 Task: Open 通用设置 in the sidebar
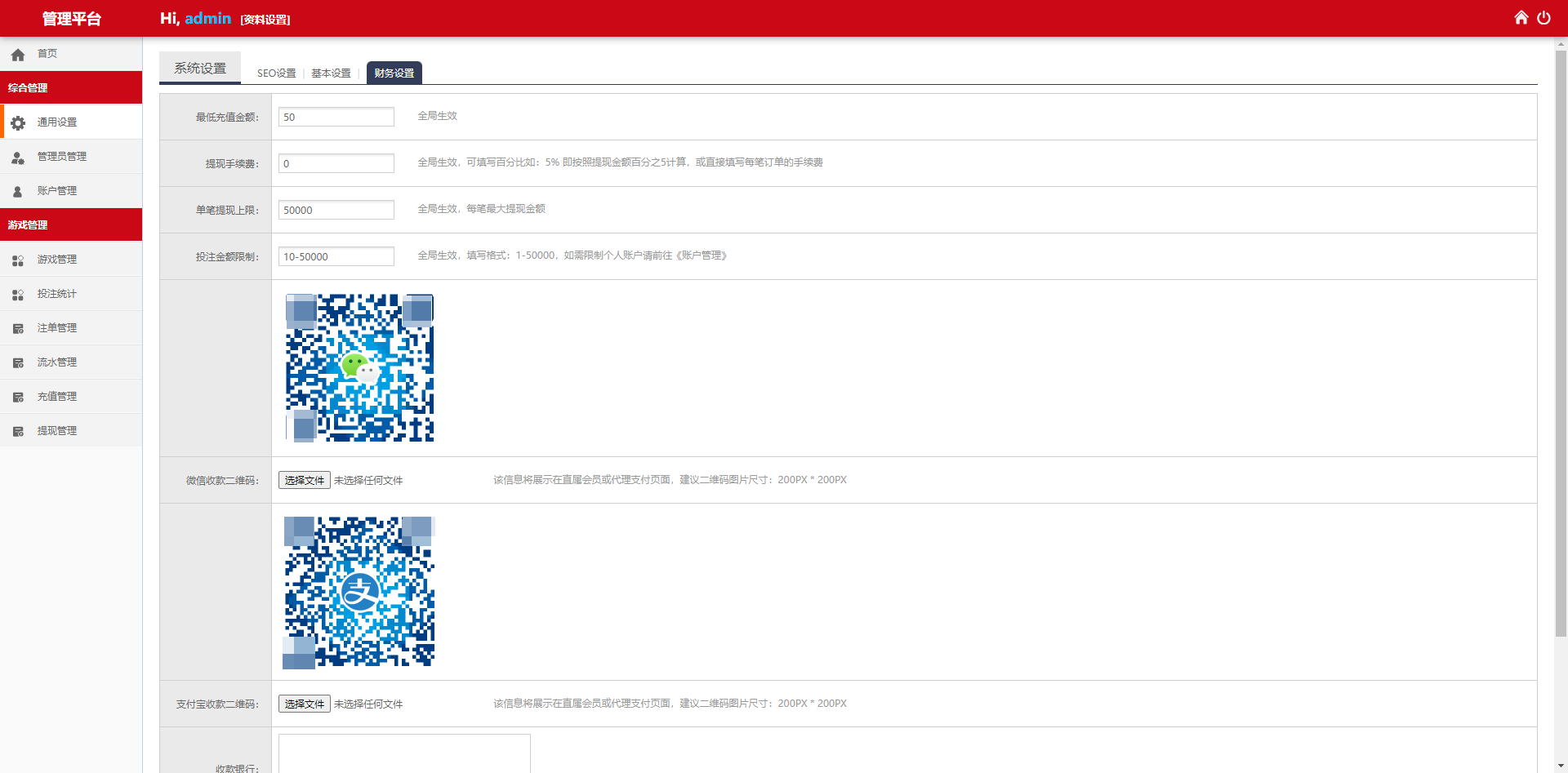click(x=71, y=122)
